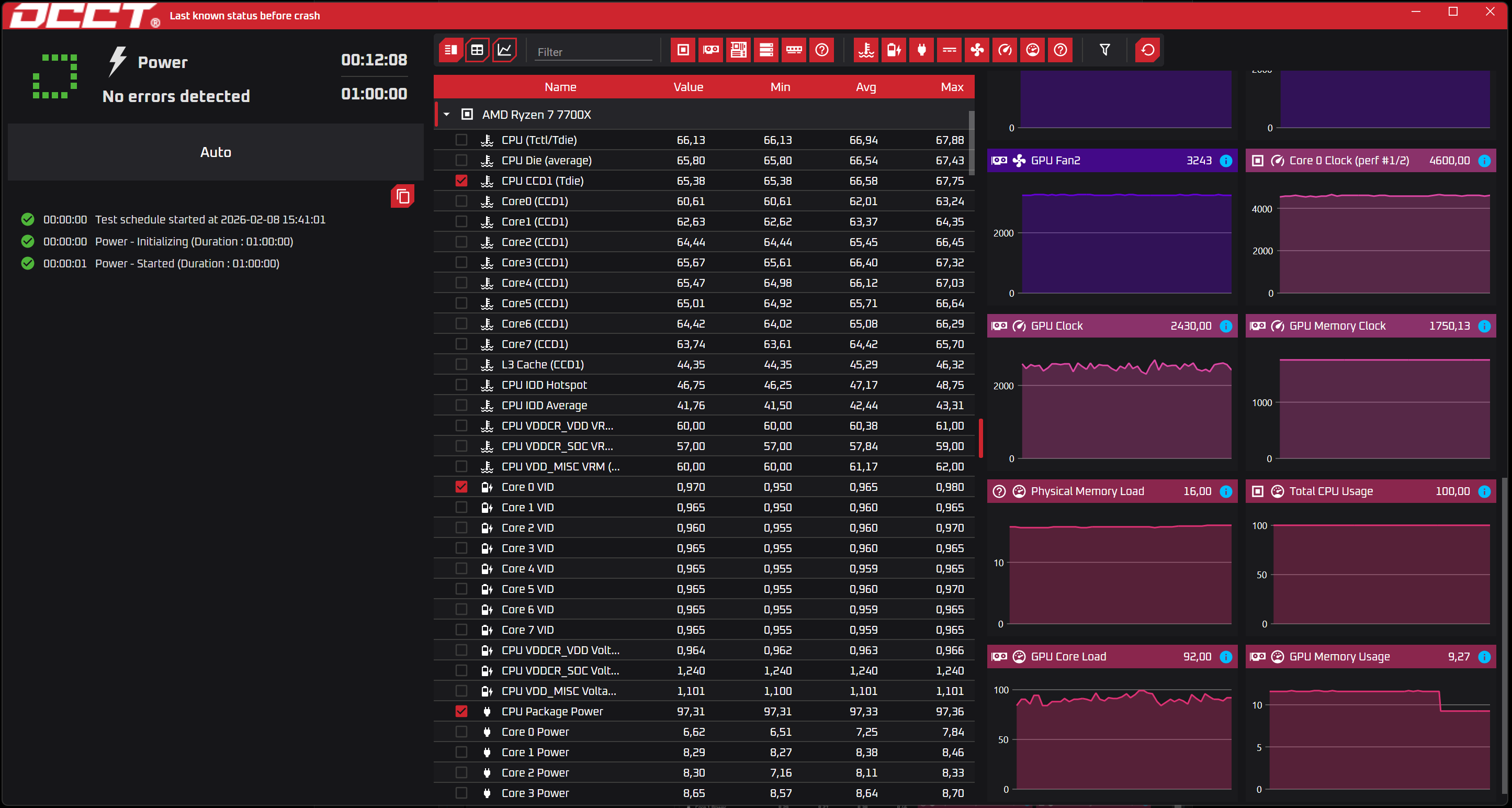
Task: Select the Core 2 Power row name
Action: 535,773
